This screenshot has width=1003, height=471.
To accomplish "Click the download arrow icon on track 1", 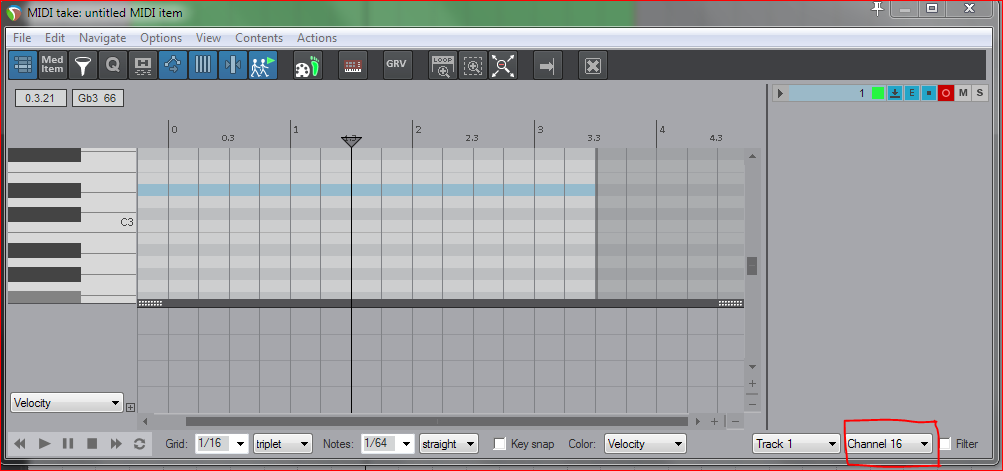I will [x=895, y=93].
